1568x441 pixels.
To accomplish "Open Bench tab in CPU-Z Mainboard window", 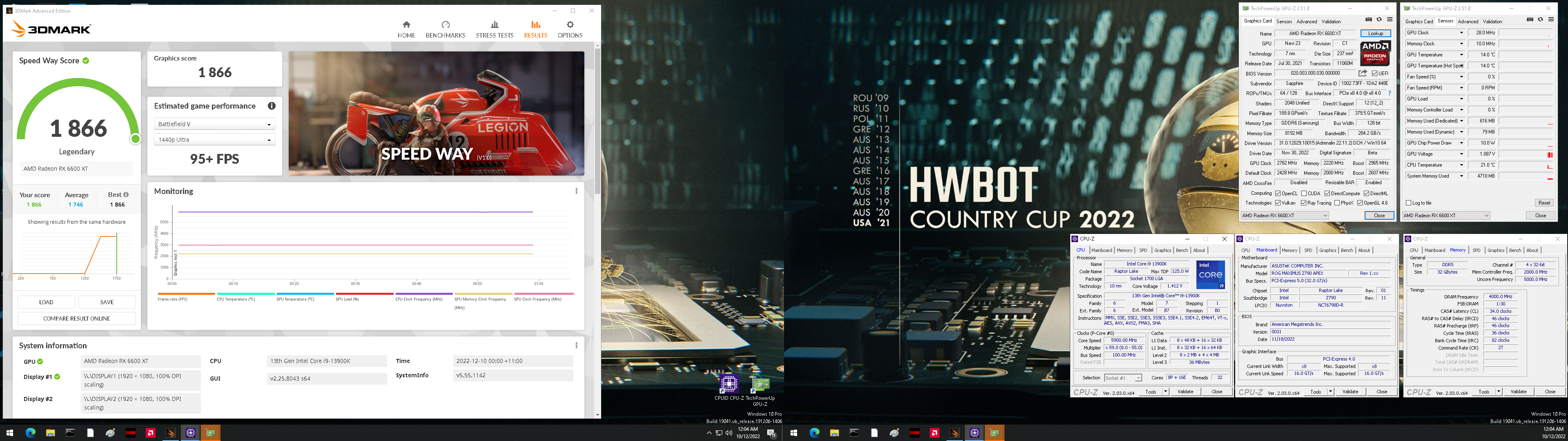I will pos(1347,250).
